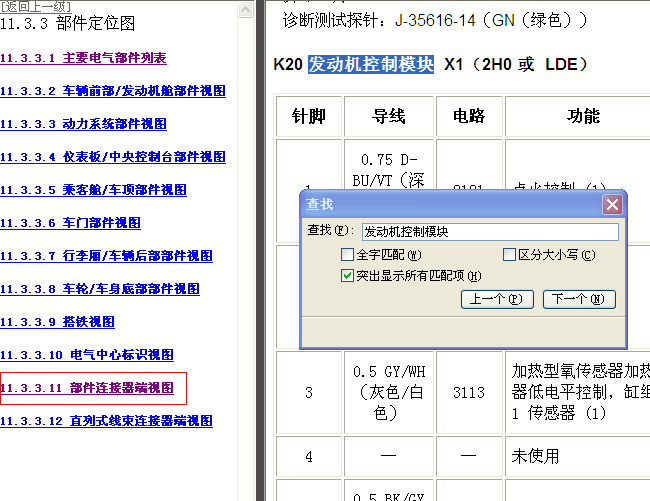Click 11.3.3 部件定位图 heading
650x501 pixels.
click(68, 23)
